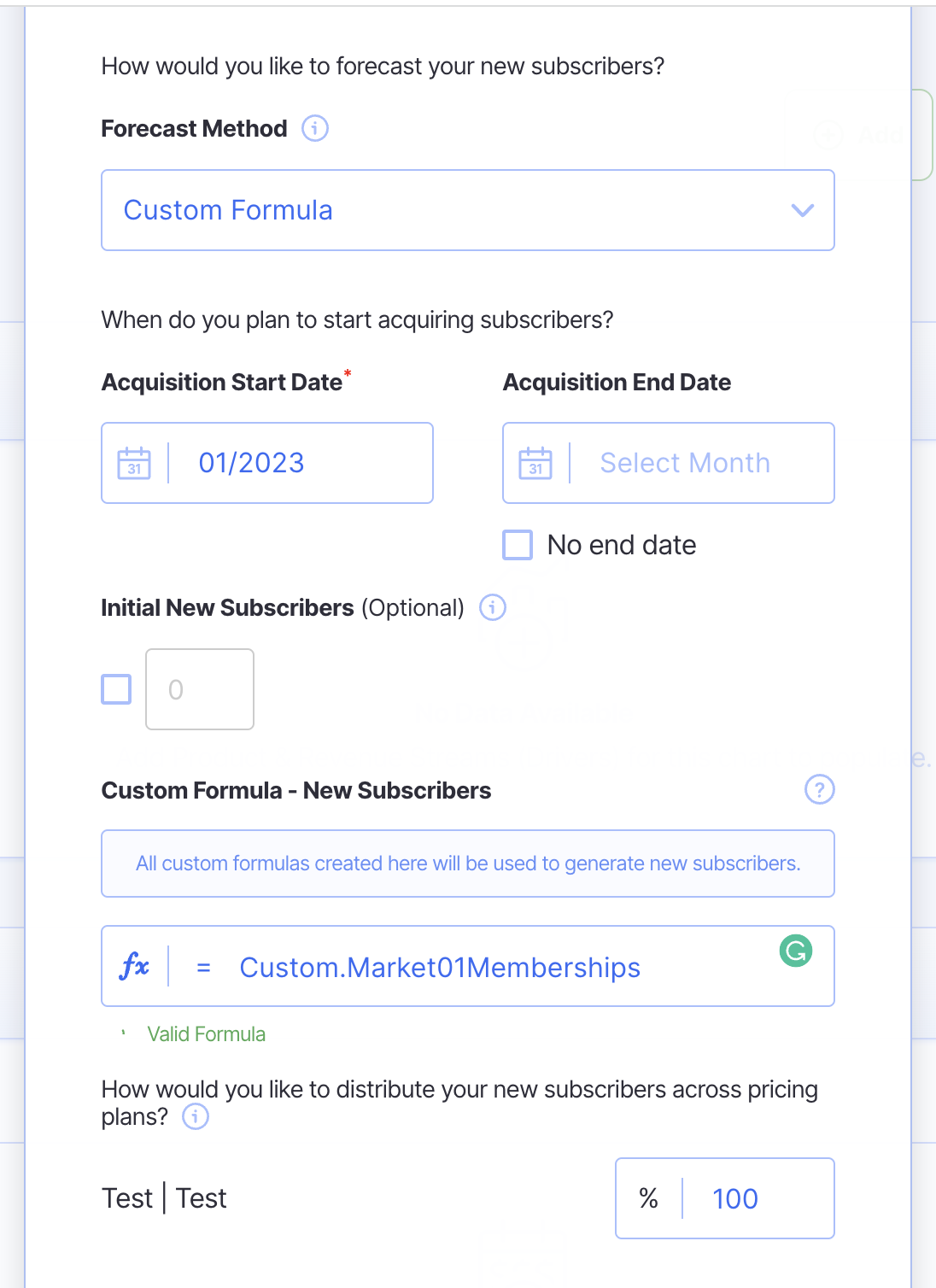Click the custom formulas info banner
Screen dimensions: 936x1288
468,864
